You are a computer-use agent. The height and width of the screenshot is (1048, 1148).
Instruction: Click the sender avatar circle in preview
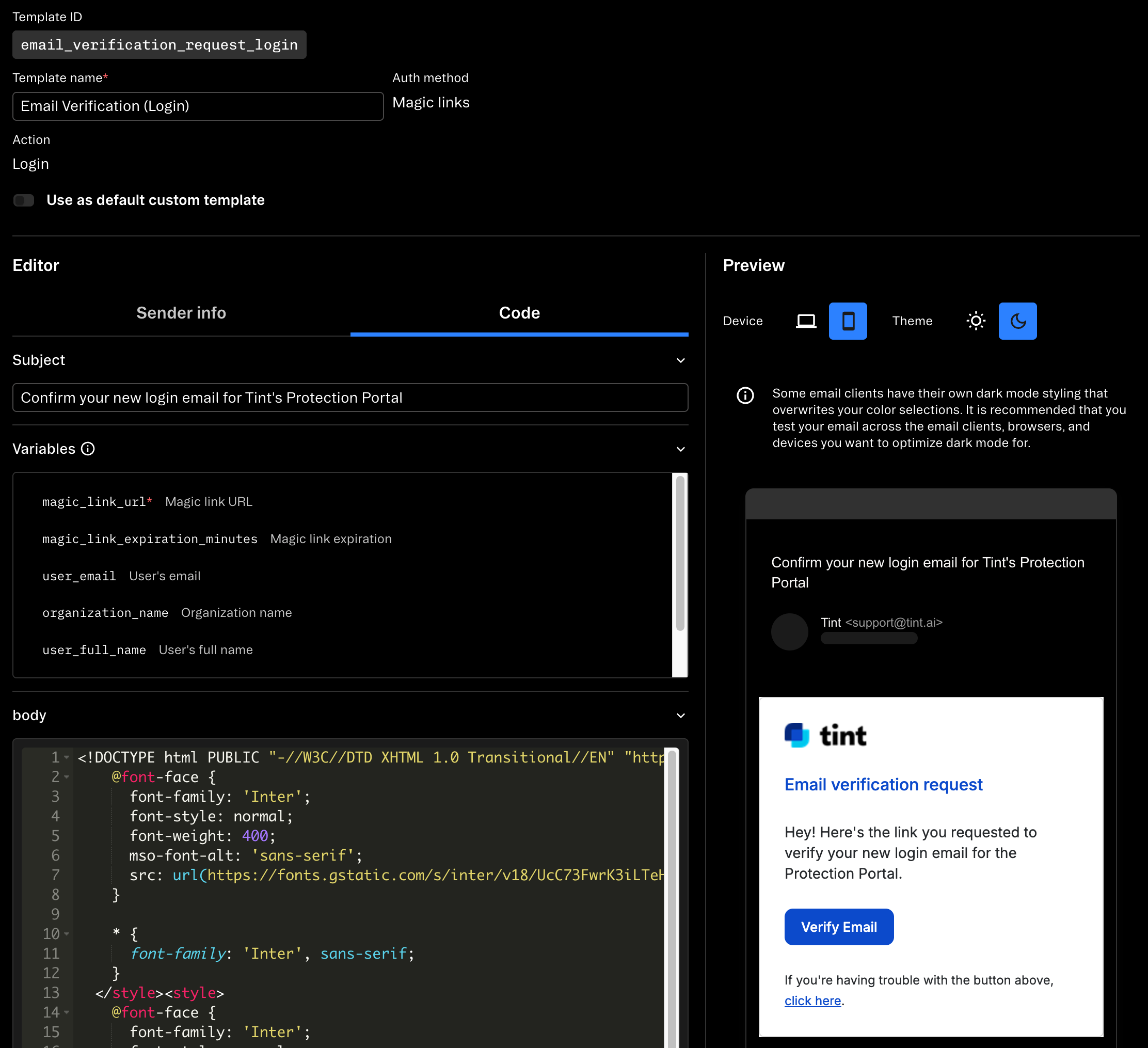[x=789, y=631]
